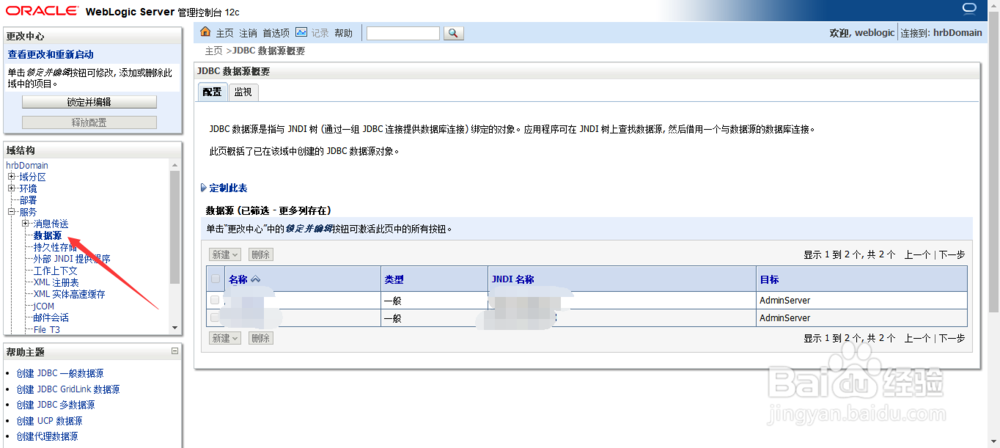Screen dimensions: 1000x448
Task: Click the 锁定并编辑 button
Action: (89, 102)
